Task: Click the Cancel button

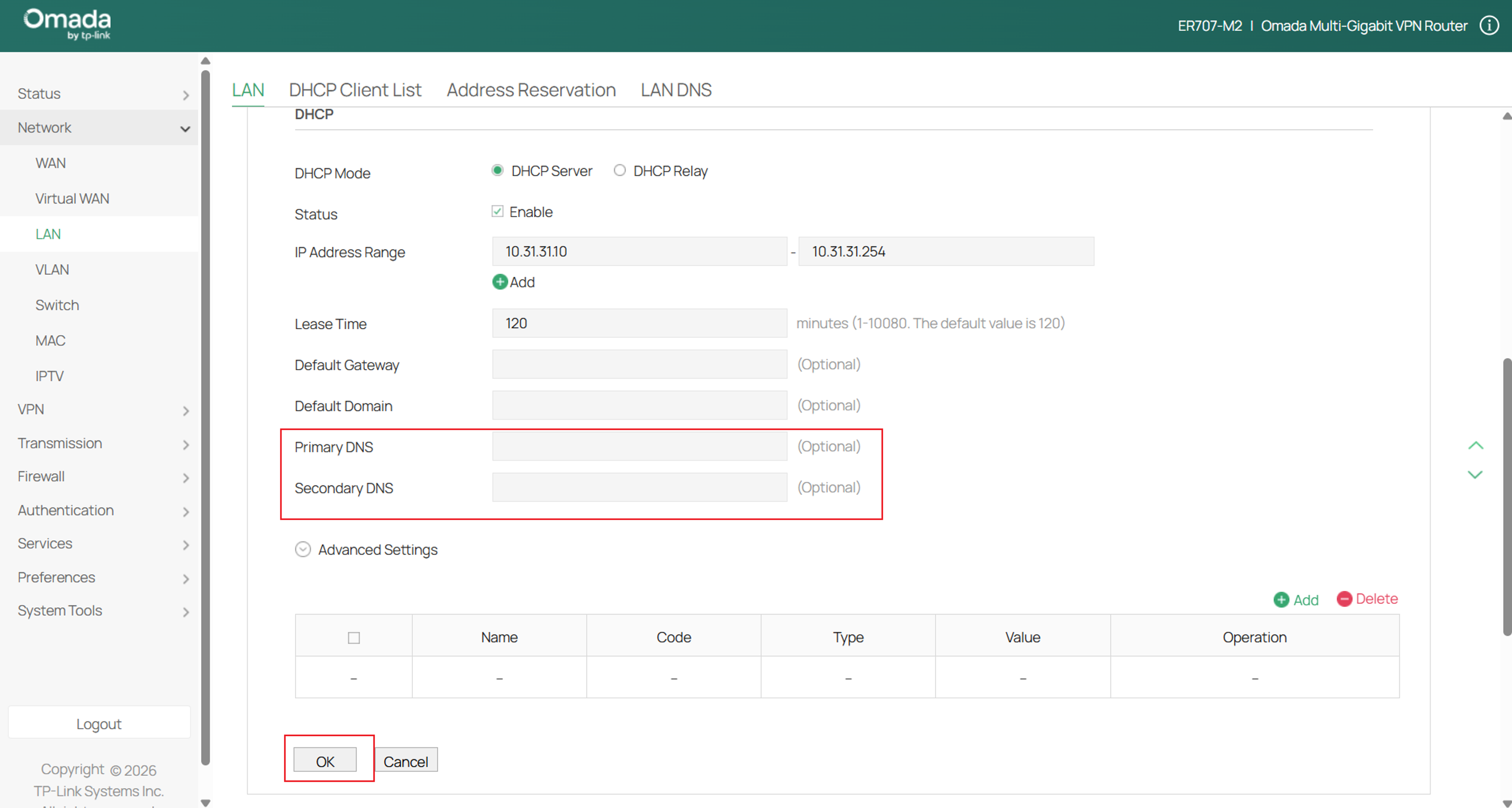Action: (x=406, y=761)
